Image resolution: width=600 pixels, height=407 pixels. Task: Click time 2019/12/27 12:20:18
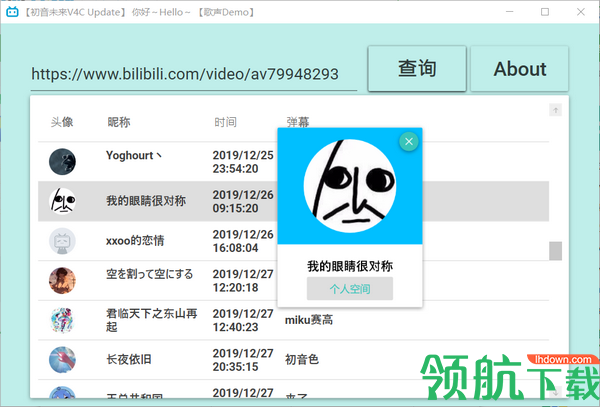pos(243,281)
